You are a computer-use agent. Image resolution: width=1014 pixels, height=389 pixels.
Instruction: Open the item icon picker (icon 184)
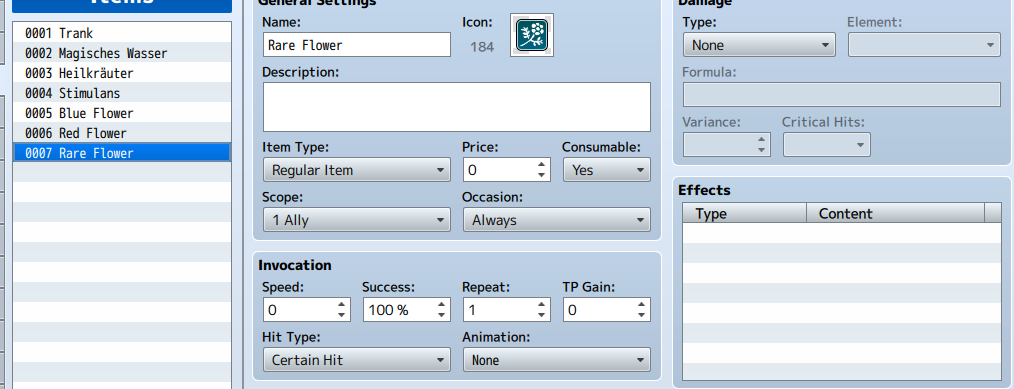532,35
